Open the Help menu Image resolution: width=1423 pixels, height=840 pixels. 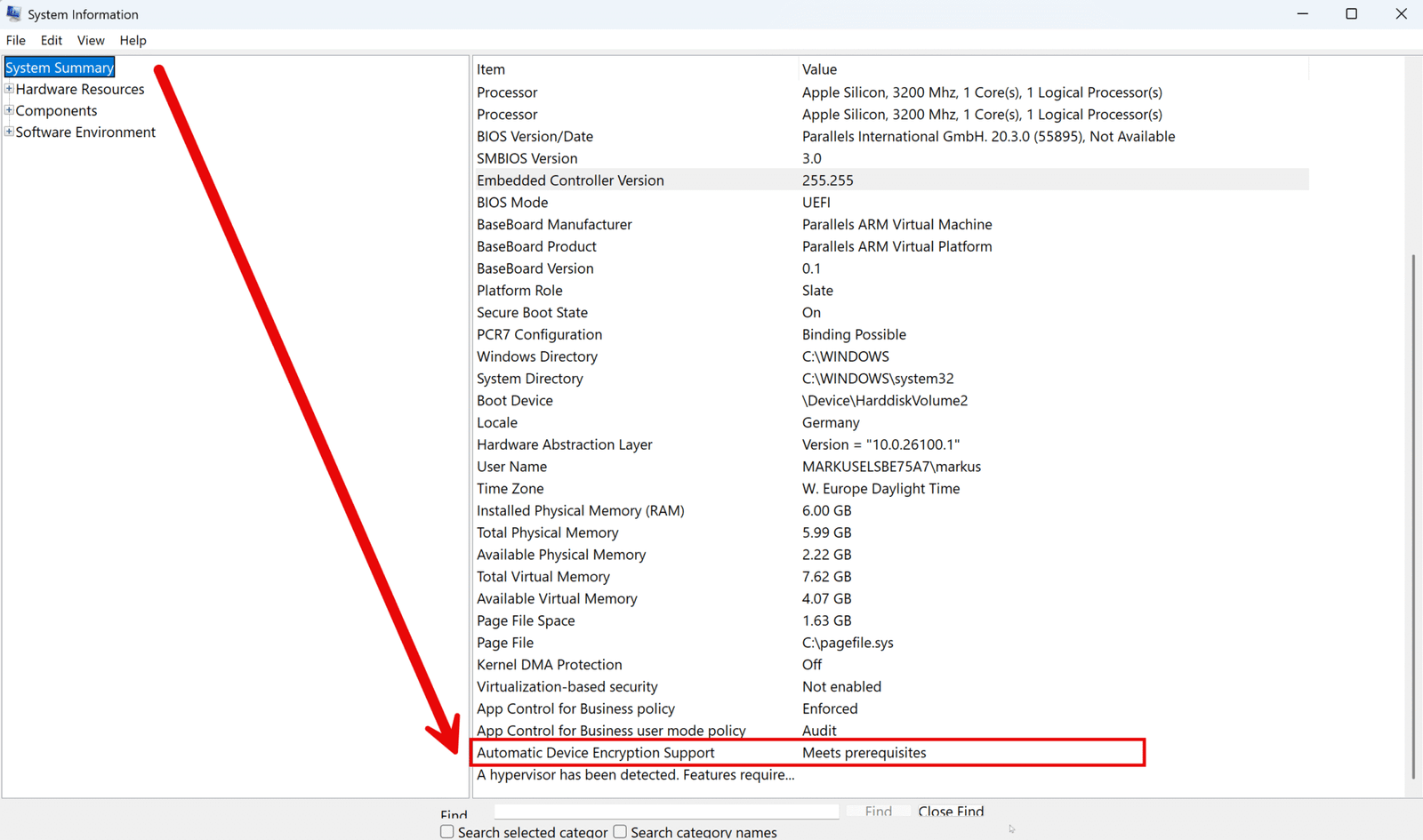133,40
